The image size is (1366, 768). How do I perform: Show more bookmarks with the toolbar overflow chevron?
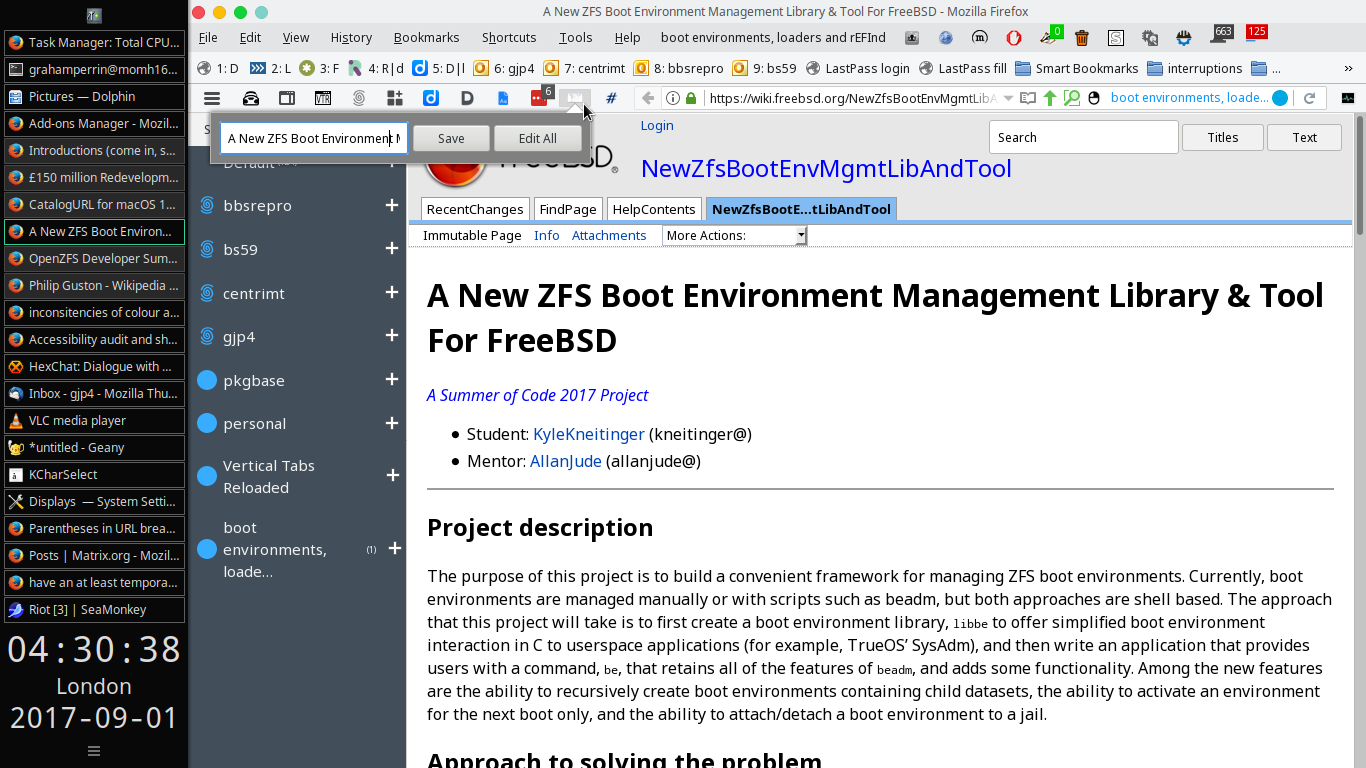(x=1348, y=69)
